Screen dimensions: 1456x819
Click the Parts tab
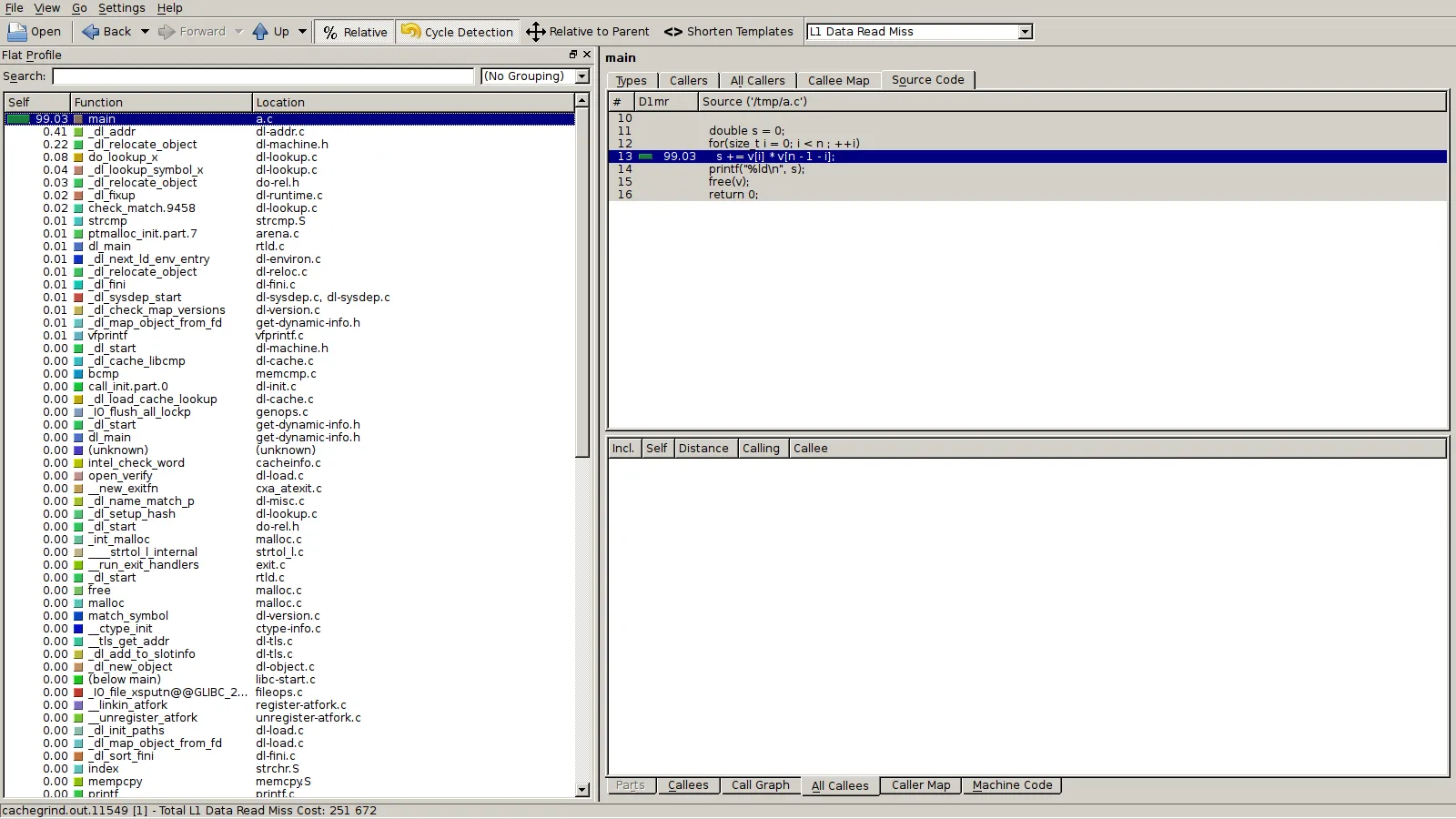tap(631, 785)
